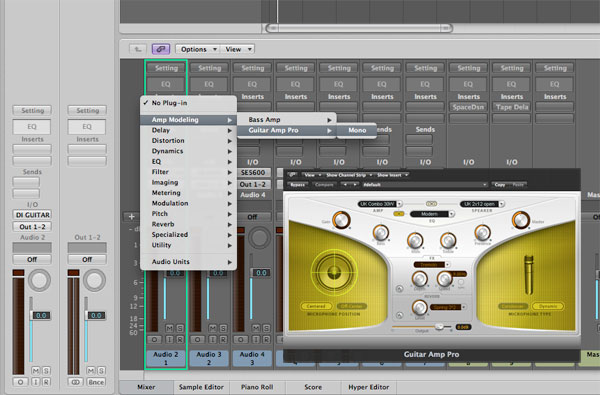Open the Tremolo FX type dropdown

coord(432,264)
